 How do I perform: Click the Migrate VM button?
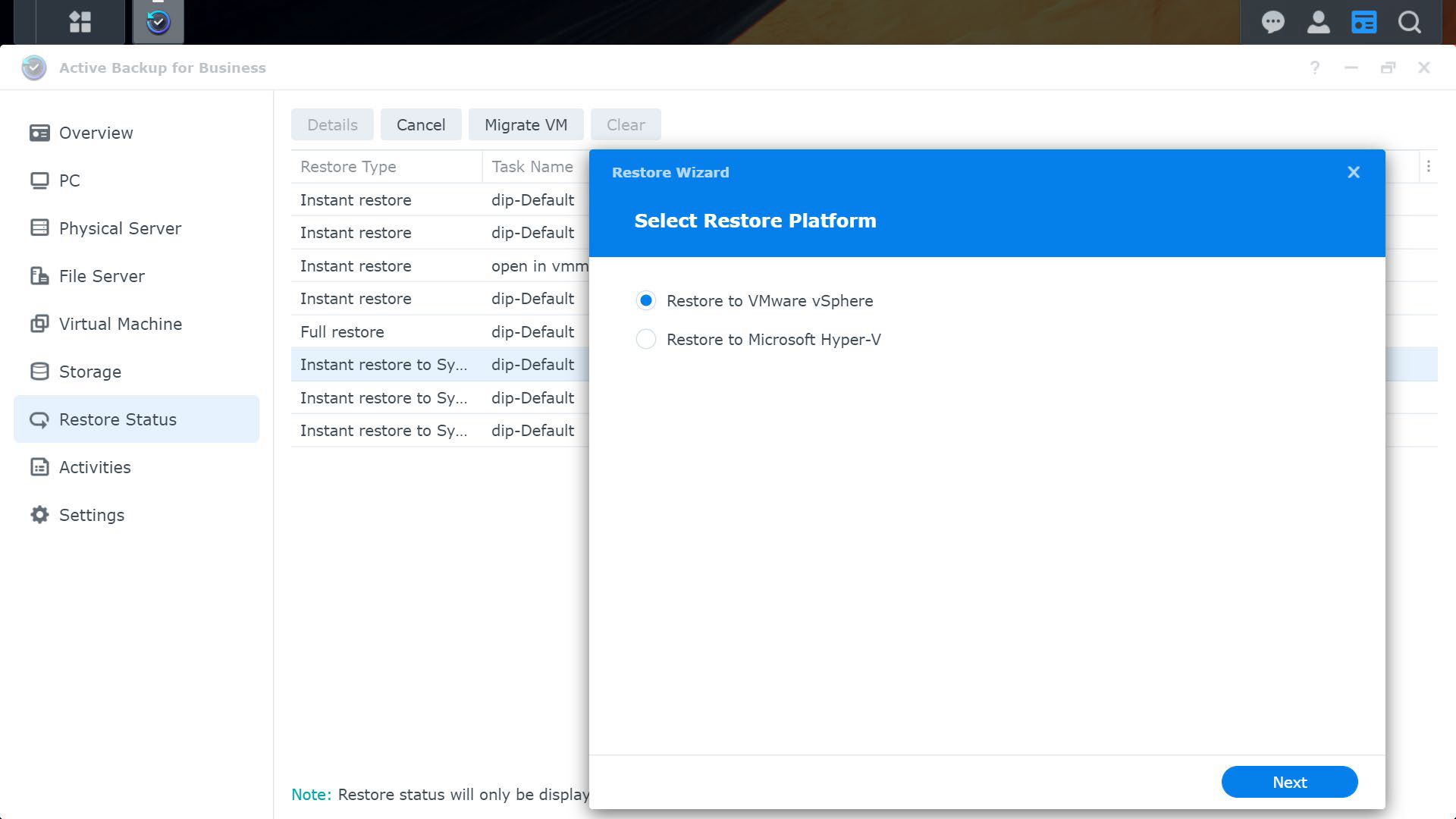(x=526, y=124)
